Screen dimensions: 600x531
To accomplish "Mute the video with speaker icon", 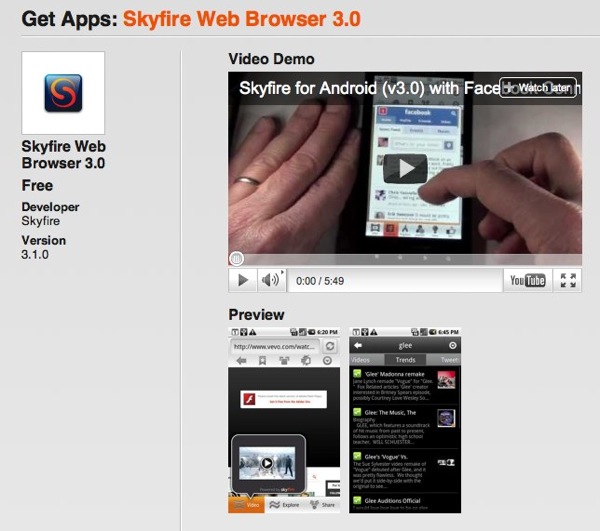I will coord(271,280).
